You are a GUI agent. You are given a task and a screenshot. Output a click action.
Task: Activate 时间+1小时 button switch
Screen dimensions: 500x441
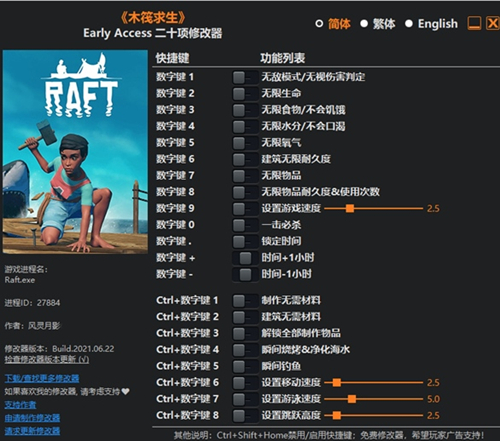[x=245, y=258]
